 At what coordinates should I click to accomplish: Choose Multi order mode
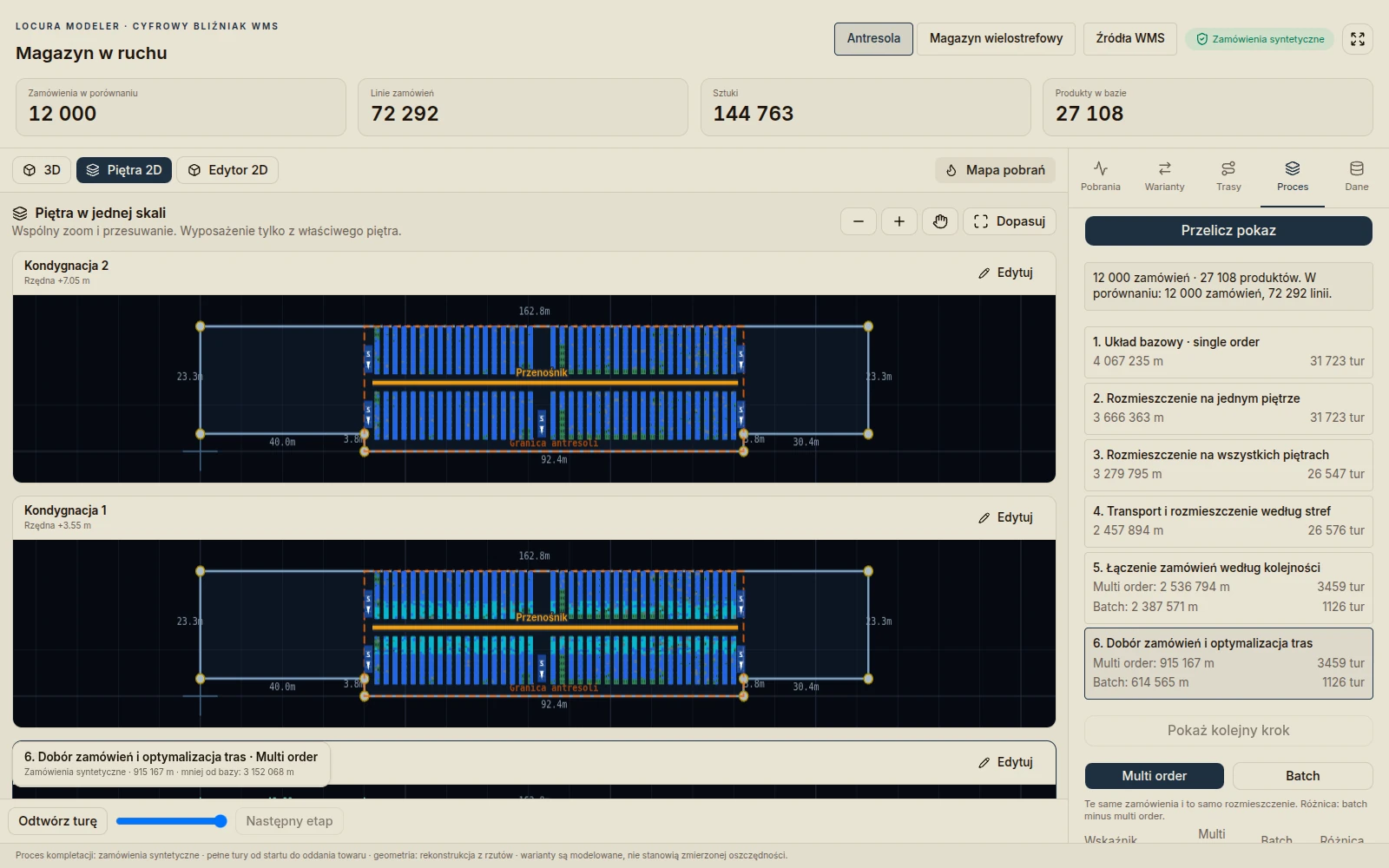point(1154,776)
